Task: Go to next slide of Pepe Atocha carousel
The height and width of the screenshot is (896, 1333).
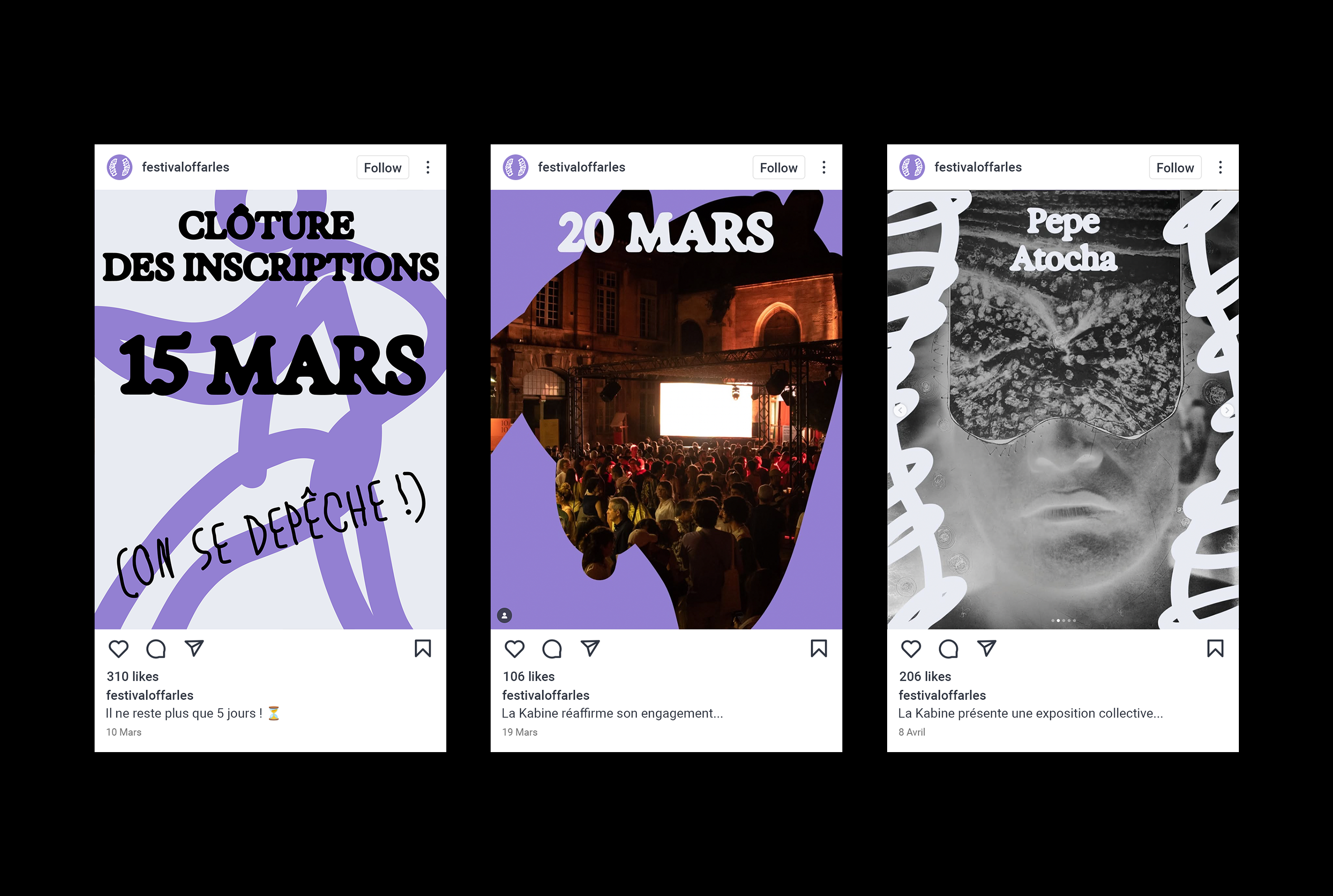Action: pyautogui.click(x=1227, y=410)
